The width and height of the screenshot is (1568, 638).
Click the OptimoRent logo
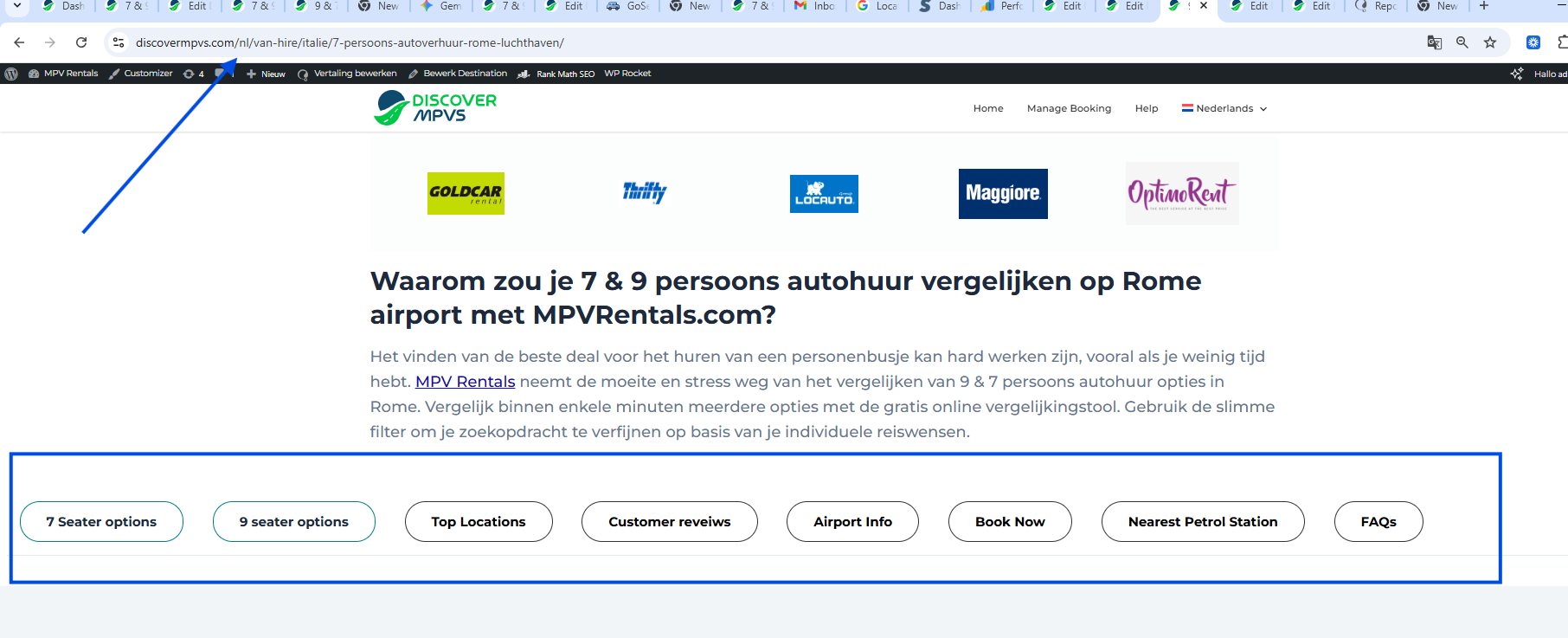[1182, 194]
